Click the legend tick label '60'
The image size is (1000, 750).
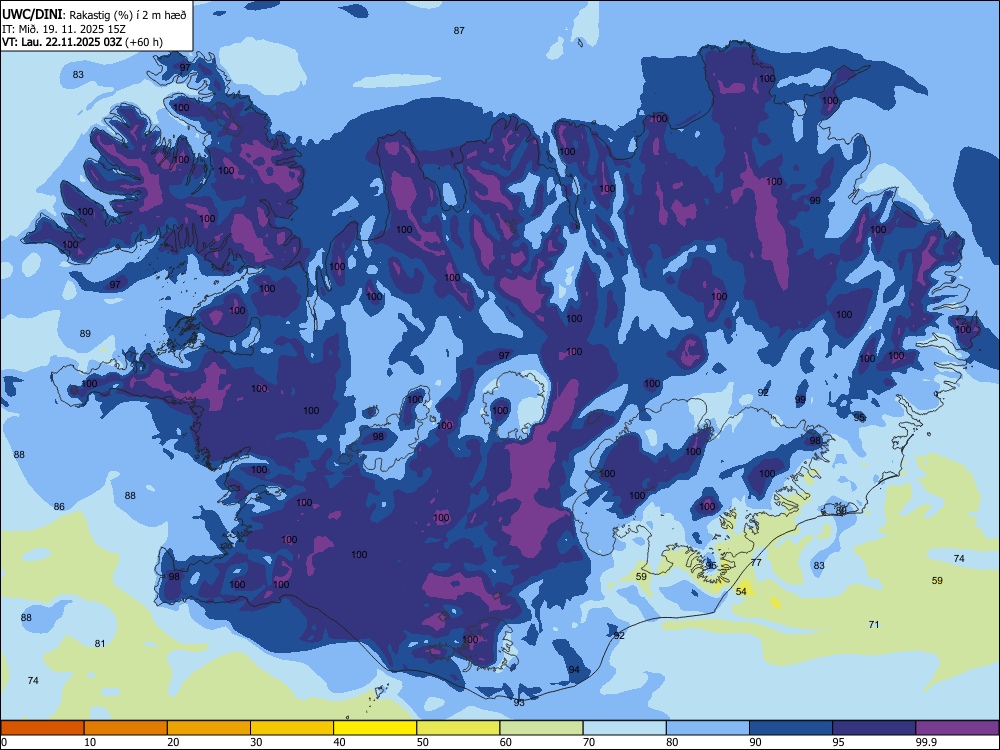tap(506, 742)
